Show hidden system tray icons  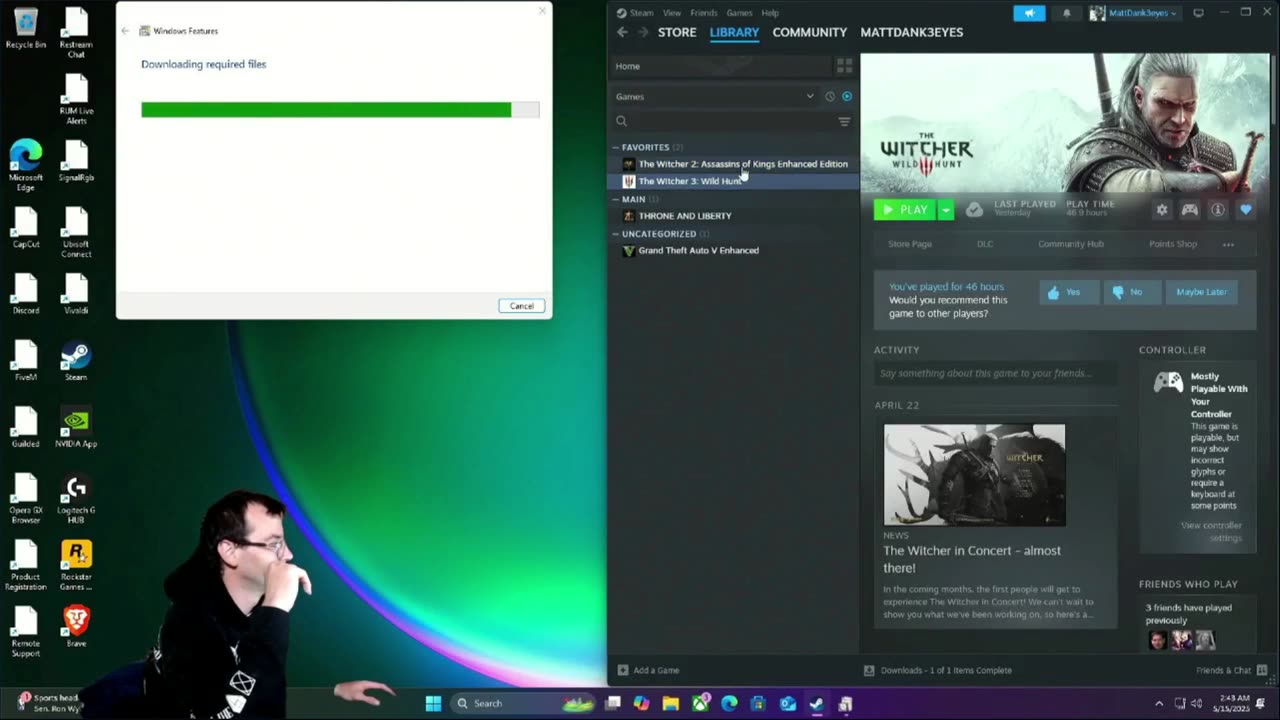1159,704
